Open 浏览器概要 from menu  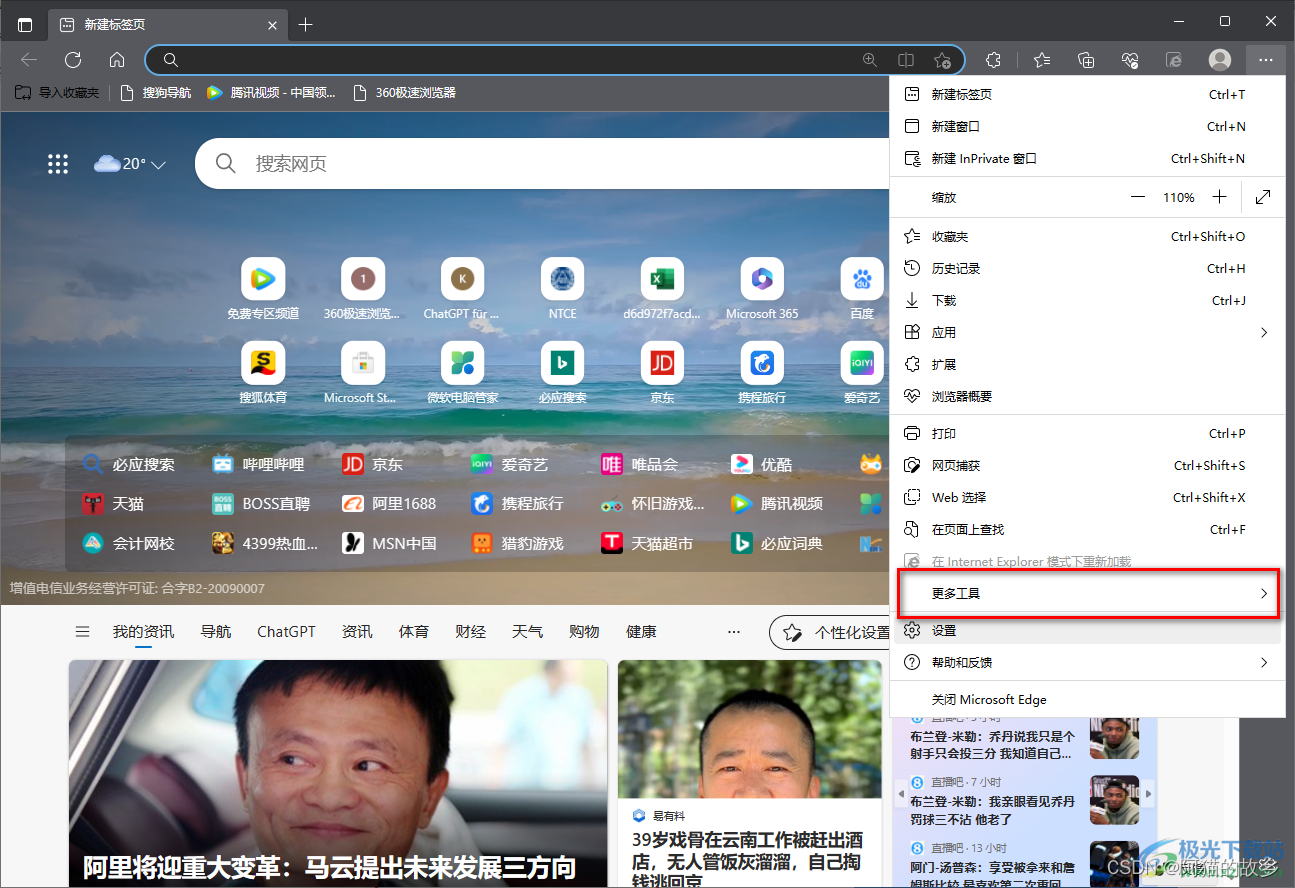point(1087,396)
